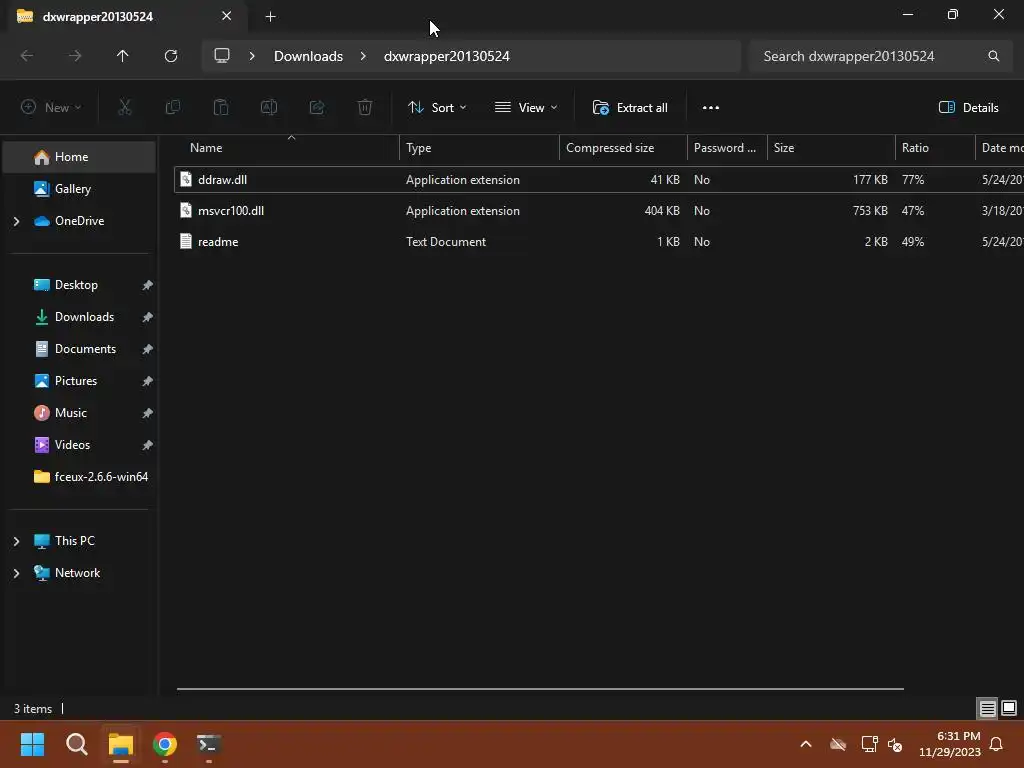This screenshot has height=768, width=1024.
Task: Open Windows Start menu
Action: click(32, 744)
